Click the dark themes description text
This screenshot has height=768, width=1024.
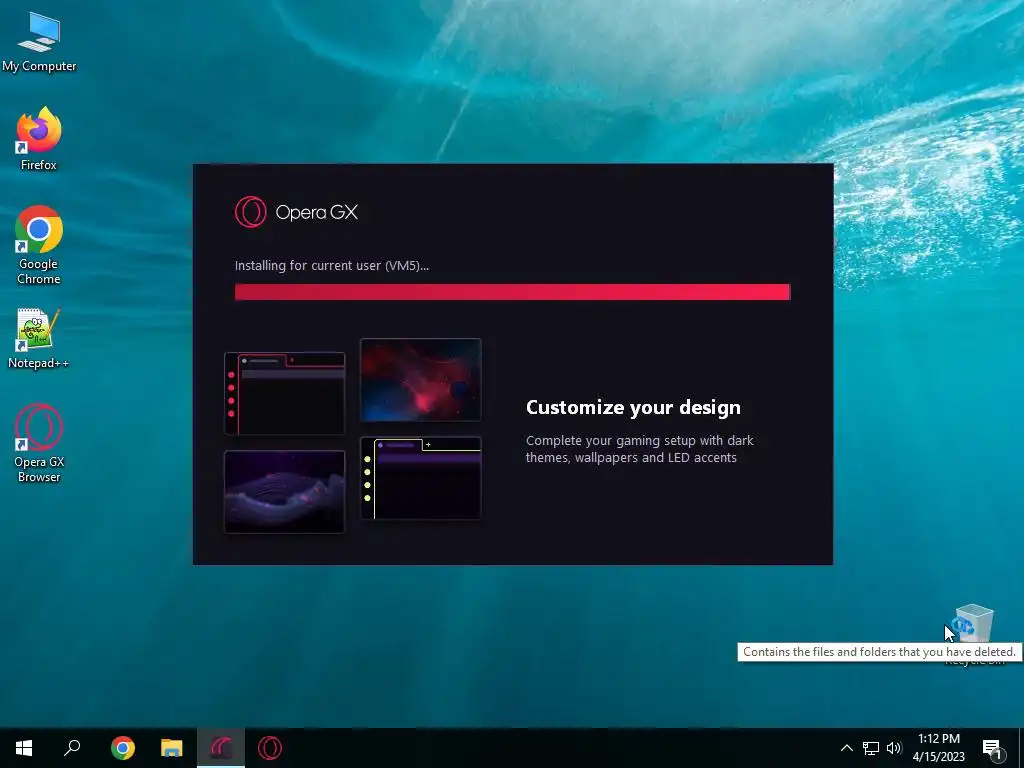click(639, 449)
